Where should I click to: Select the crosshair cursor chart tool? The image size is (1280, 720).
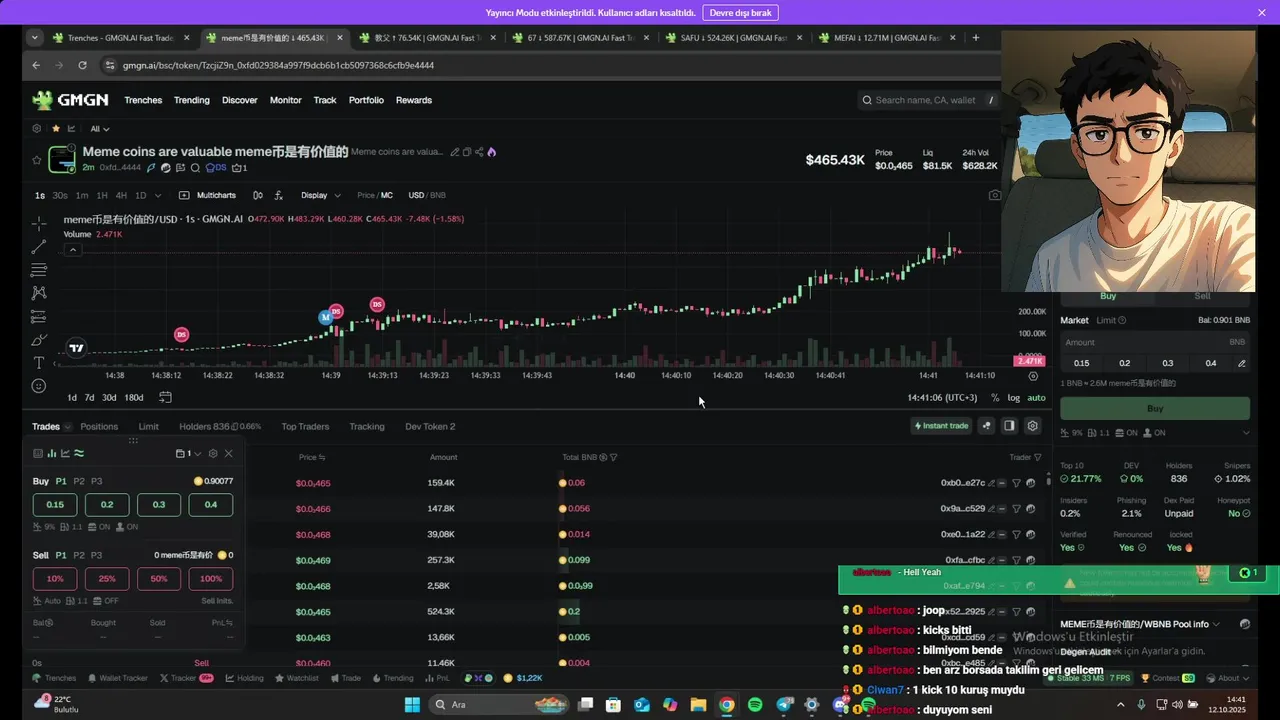[x=38, y=223]
